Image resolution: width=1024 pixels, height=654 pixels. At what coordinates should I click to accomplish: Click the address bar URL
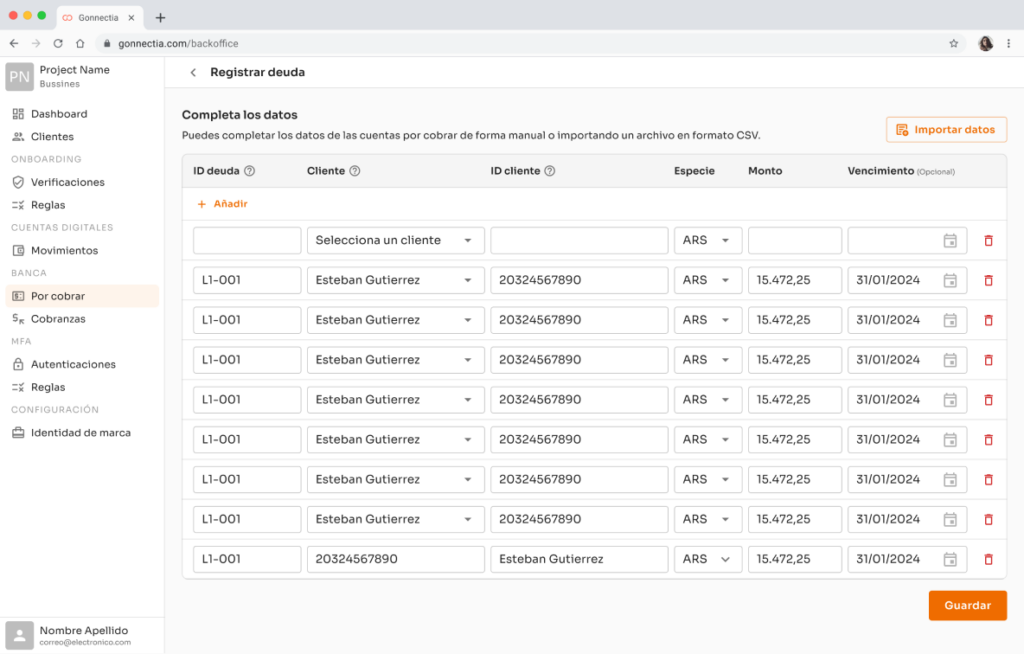tap(178, 43)
